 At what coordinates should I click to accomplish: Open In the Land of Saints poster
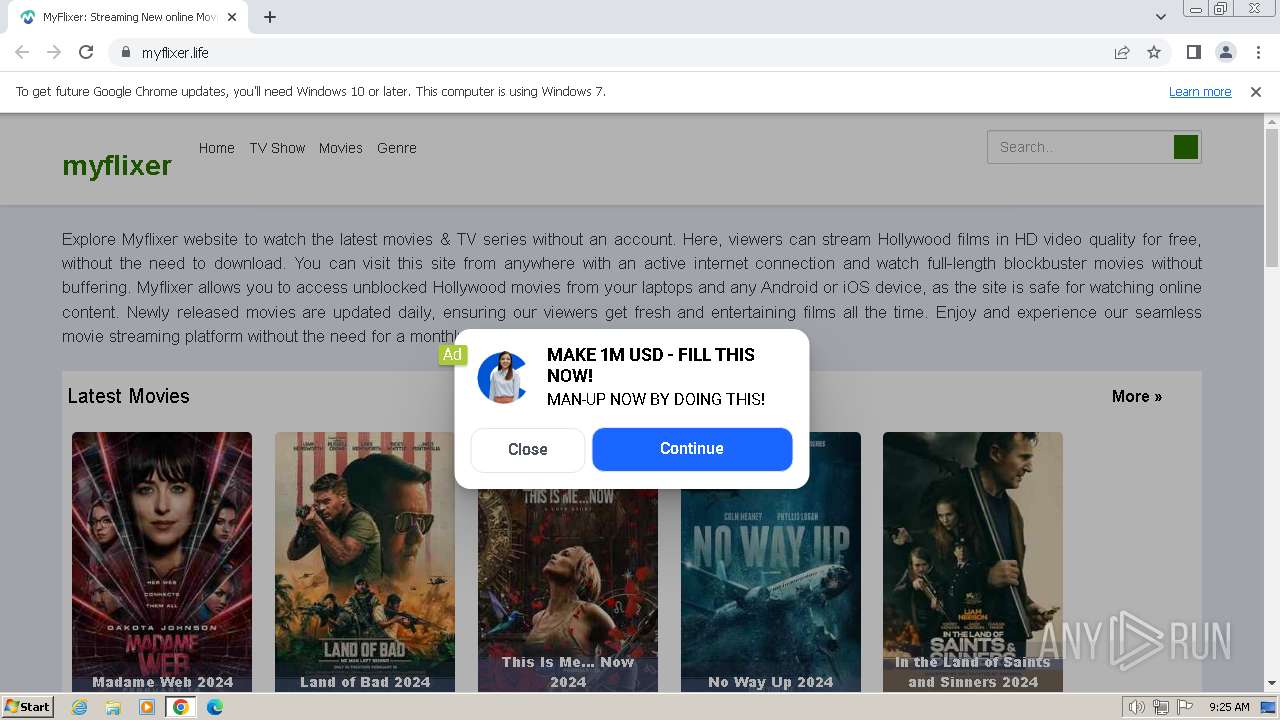[x=973, y=561]
